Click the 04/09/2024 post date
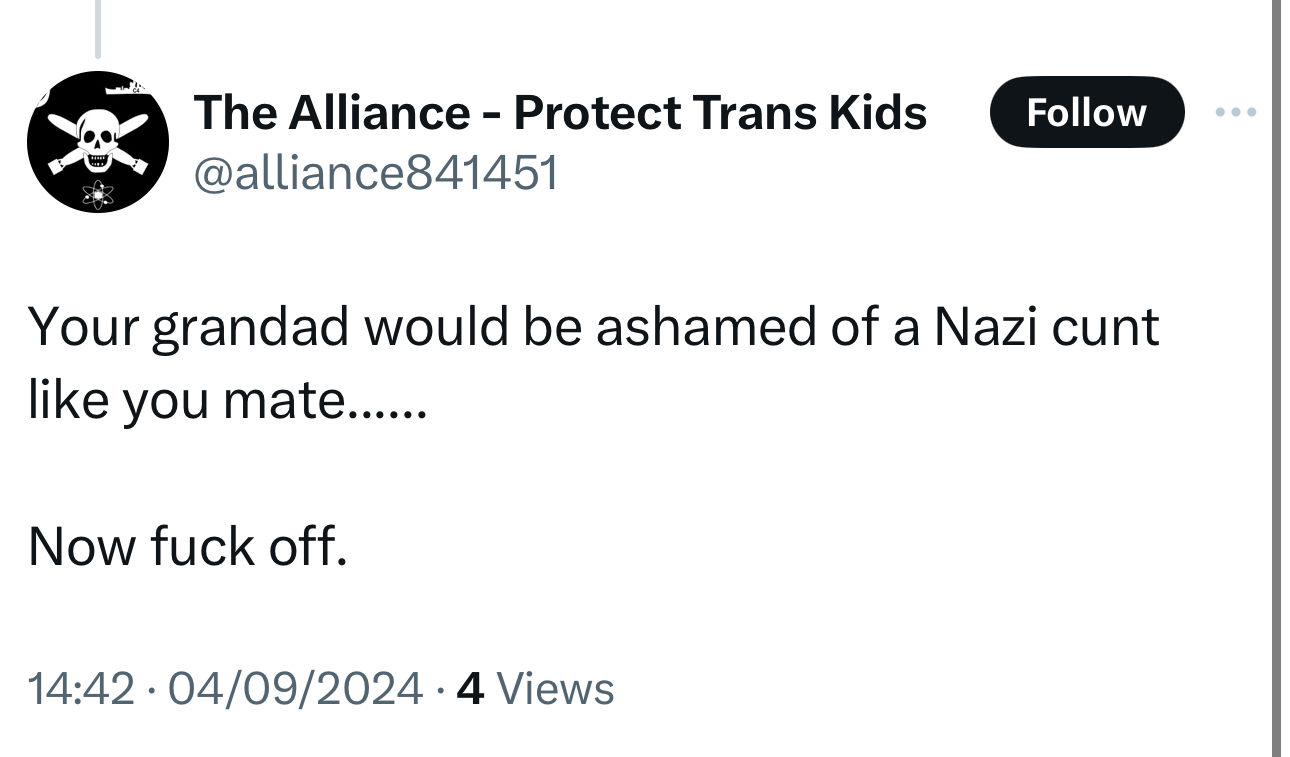This screenshot has height=757, width=1290. tap(295, 688)
